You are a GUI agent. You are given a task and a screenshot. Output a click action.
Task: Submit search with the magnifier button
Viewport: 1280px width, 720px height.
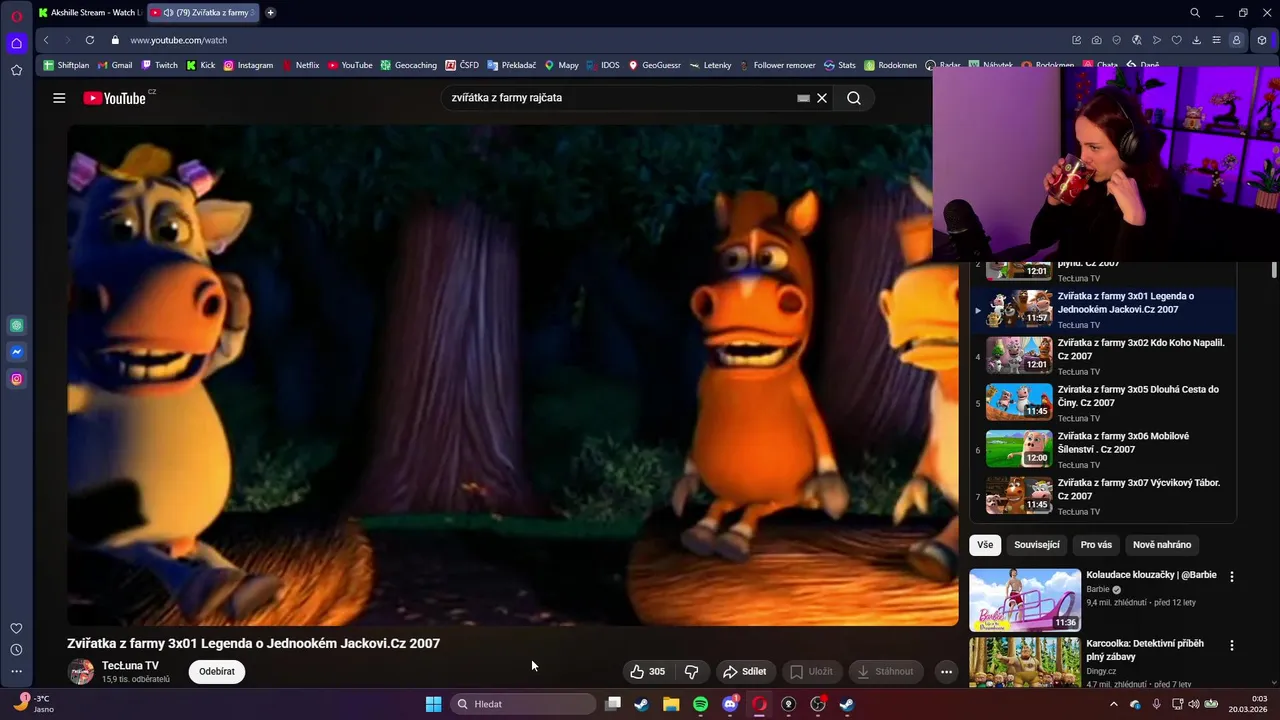click(854, 98)
